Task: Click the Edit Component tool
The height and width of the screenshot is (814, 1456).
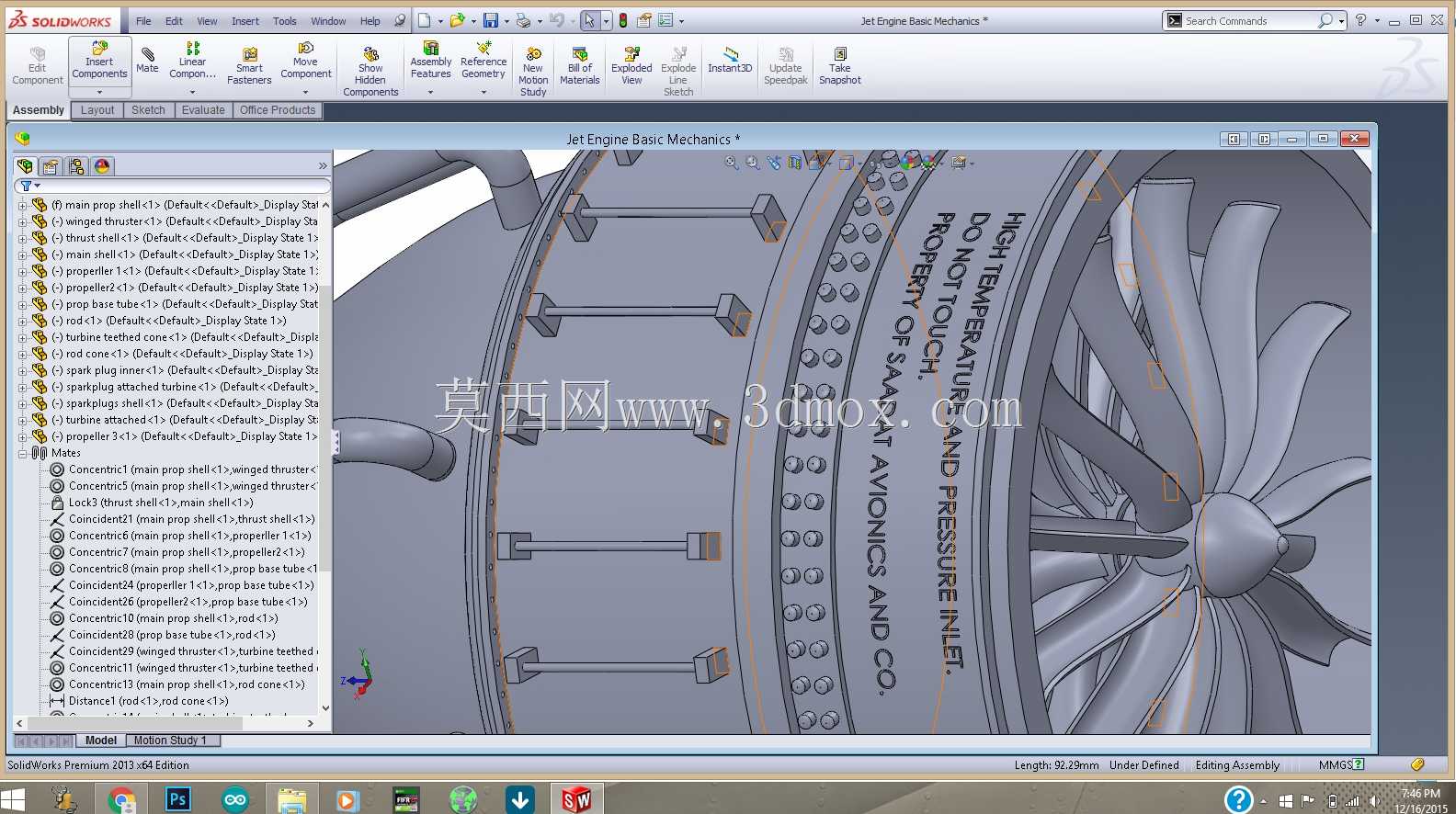Action: pos(37,67)
